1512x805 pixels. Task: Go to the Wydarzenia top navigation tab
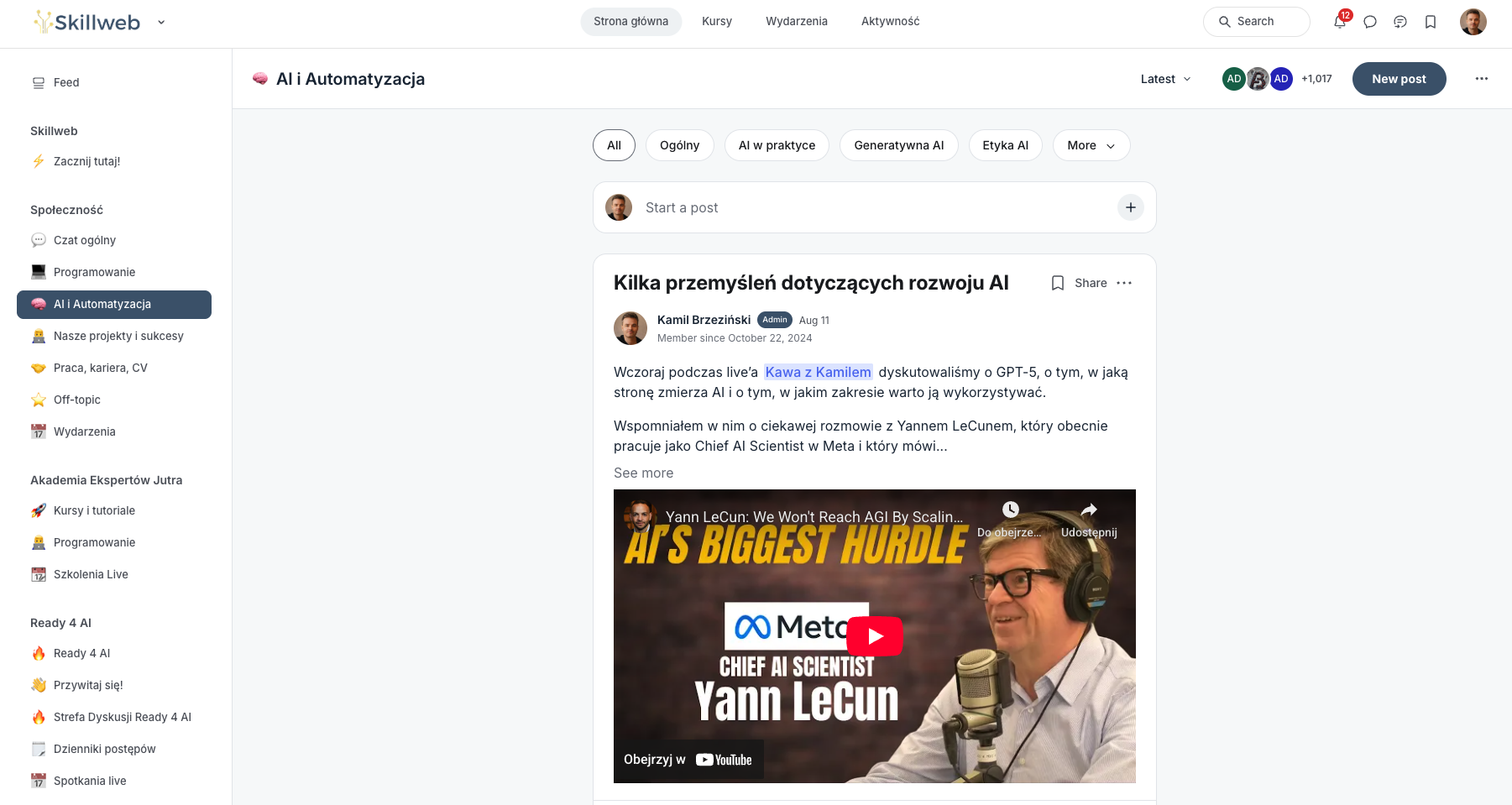coord(797,22)
